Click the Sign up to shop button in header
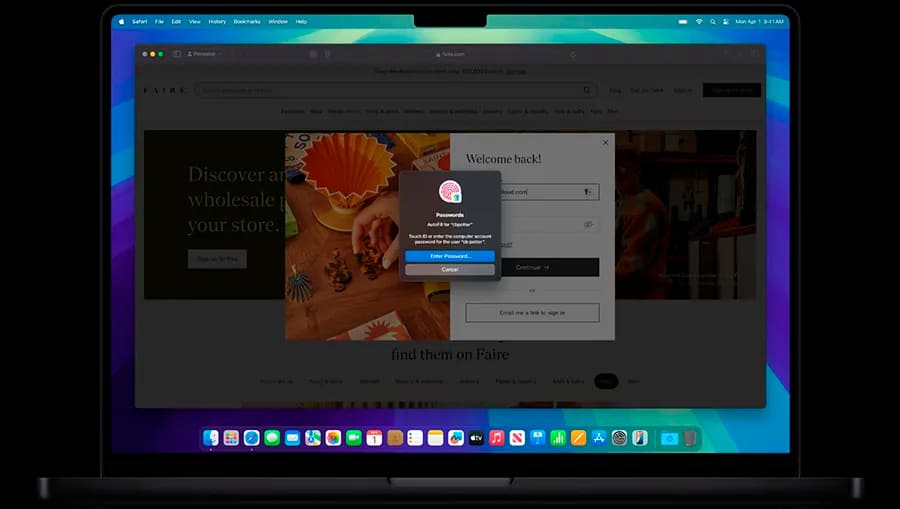Image resolution: width=900 pixels, height=509 pixels. pyautogui.click(x=732, y=90)
